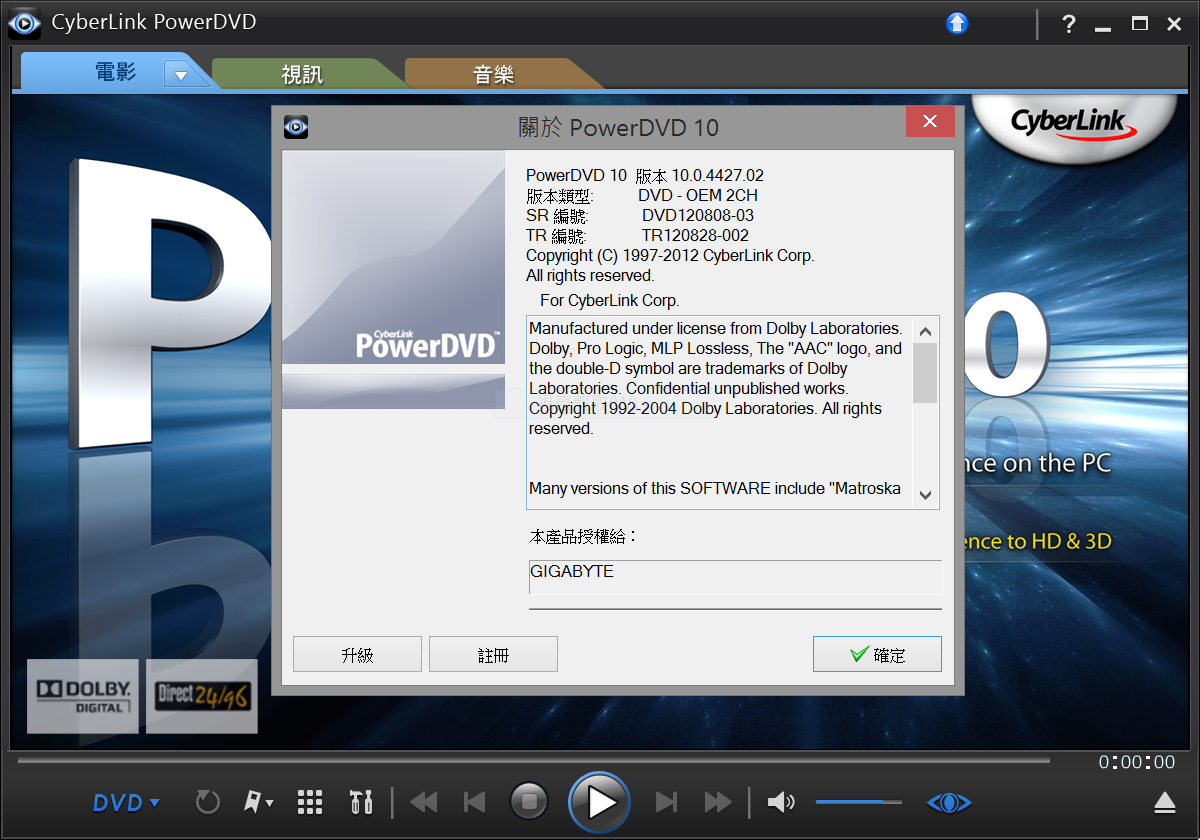
Task: Click the eject button
Action: 1164,802
